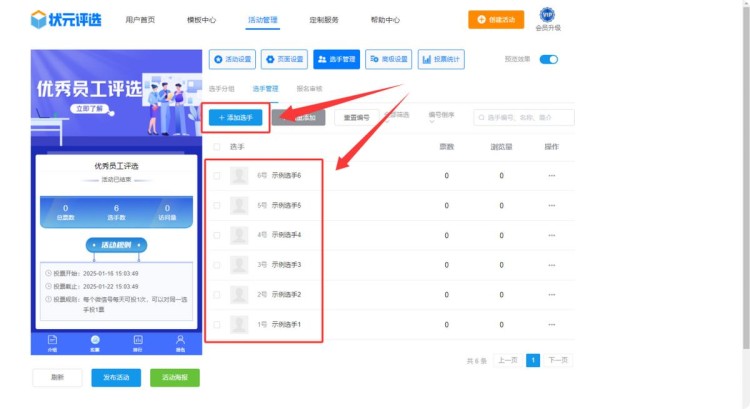This screenshot has height=409, width=750.
Task: Expand operations menu for 示例选手2
Action: click(551, 295)
